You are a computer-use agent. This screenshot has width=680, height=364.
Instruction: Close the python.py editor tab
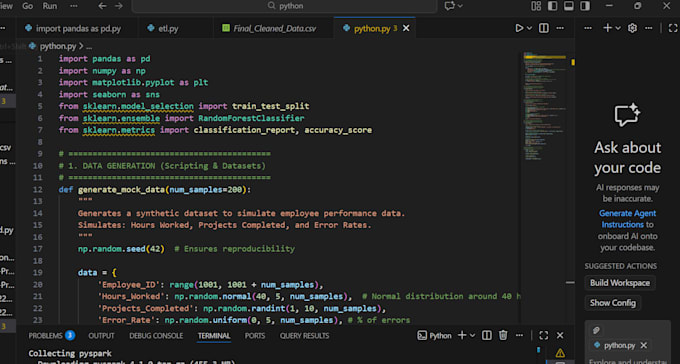pyautogui.click(x=406, y=28)
